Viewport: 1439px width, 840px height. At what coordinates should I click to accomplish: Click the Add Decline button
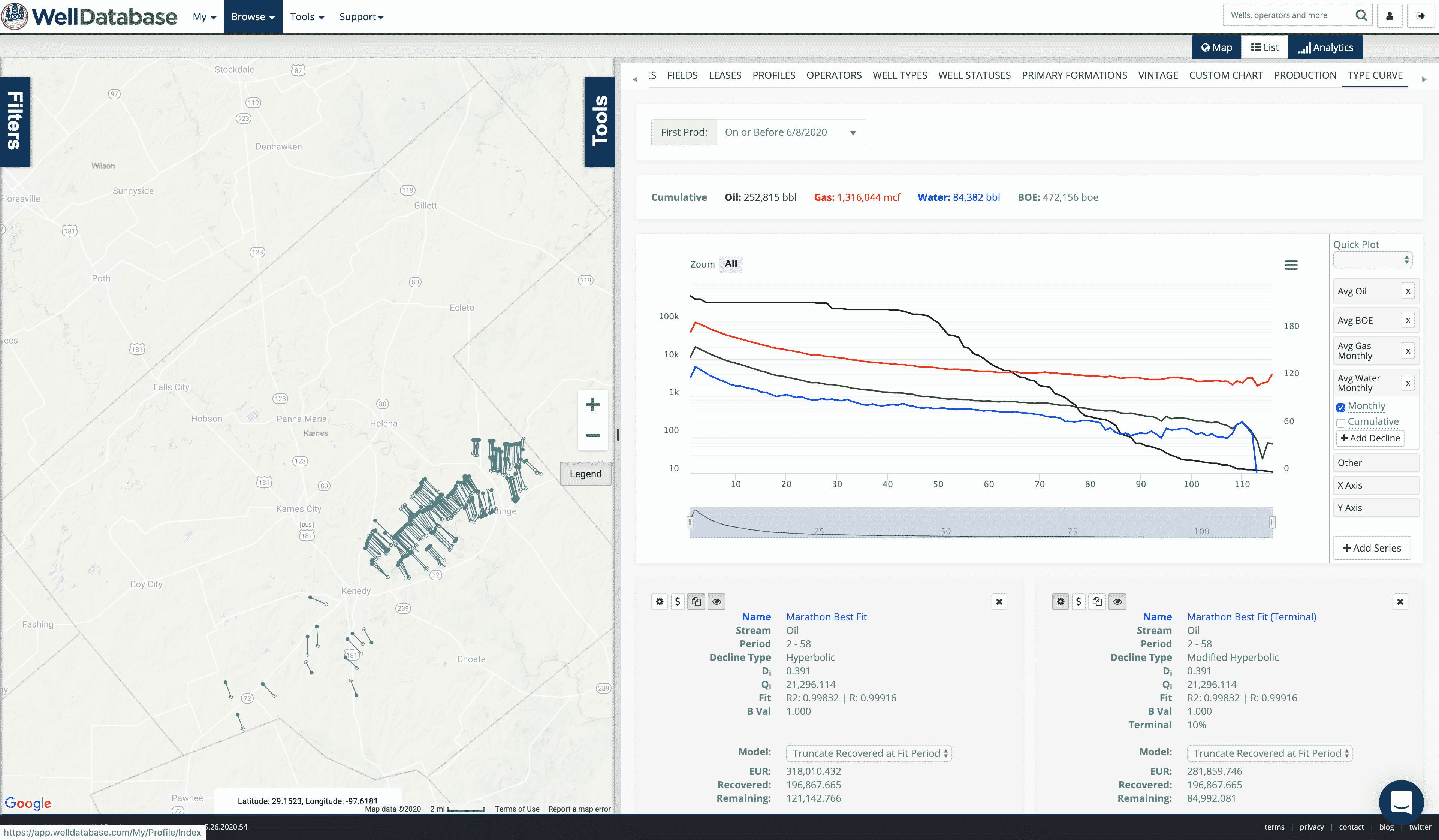(1370, 438)
